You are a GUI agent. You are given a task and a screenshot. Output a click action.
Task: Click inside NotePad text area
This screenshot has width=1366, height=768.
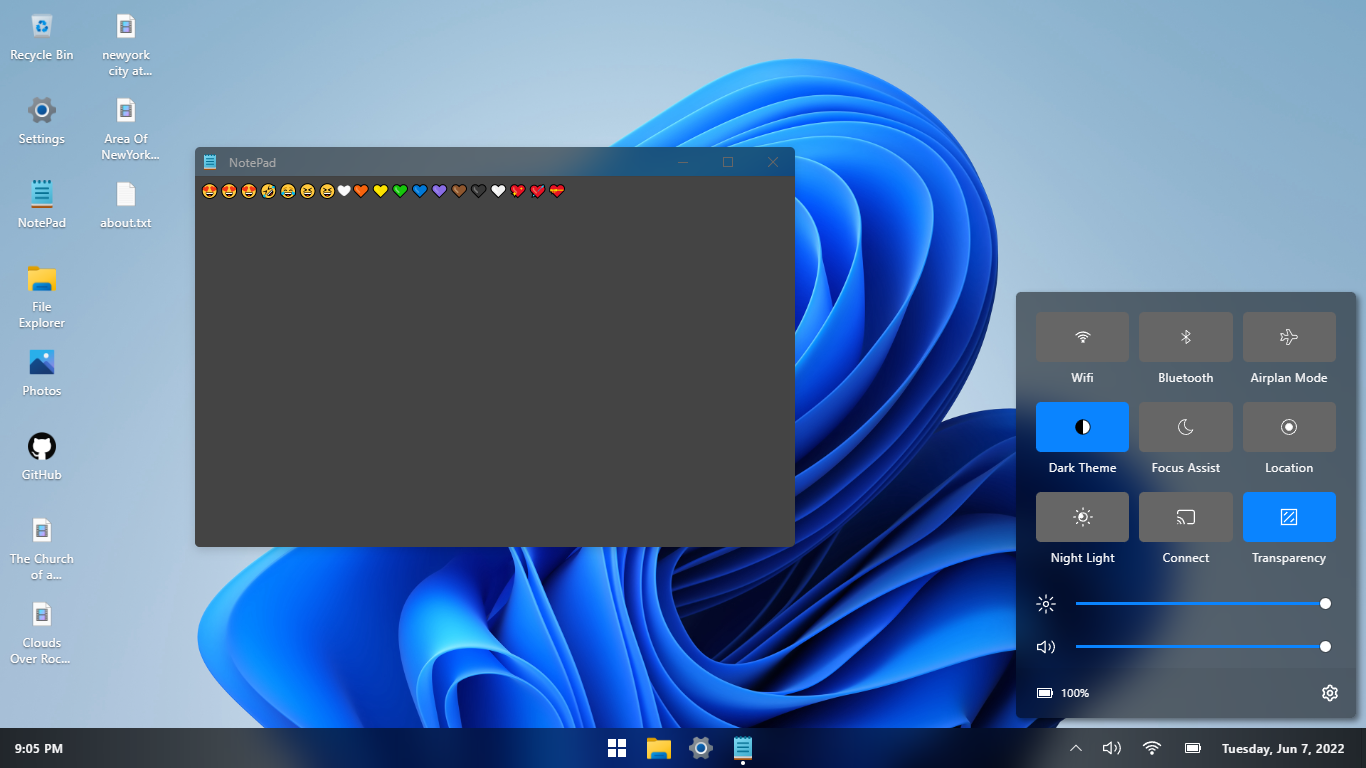pyautogui.click(x=494, y=370)
